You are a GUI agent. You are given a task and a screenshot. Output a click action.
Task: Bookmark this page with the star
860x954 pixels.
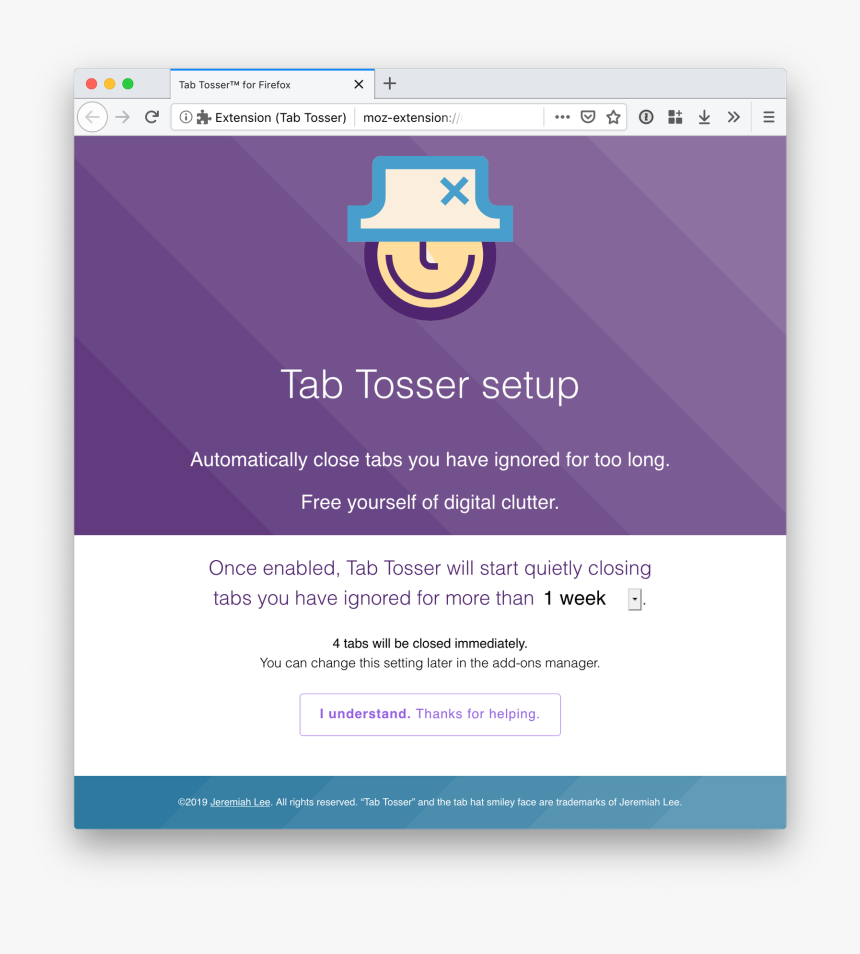[613, 117]
